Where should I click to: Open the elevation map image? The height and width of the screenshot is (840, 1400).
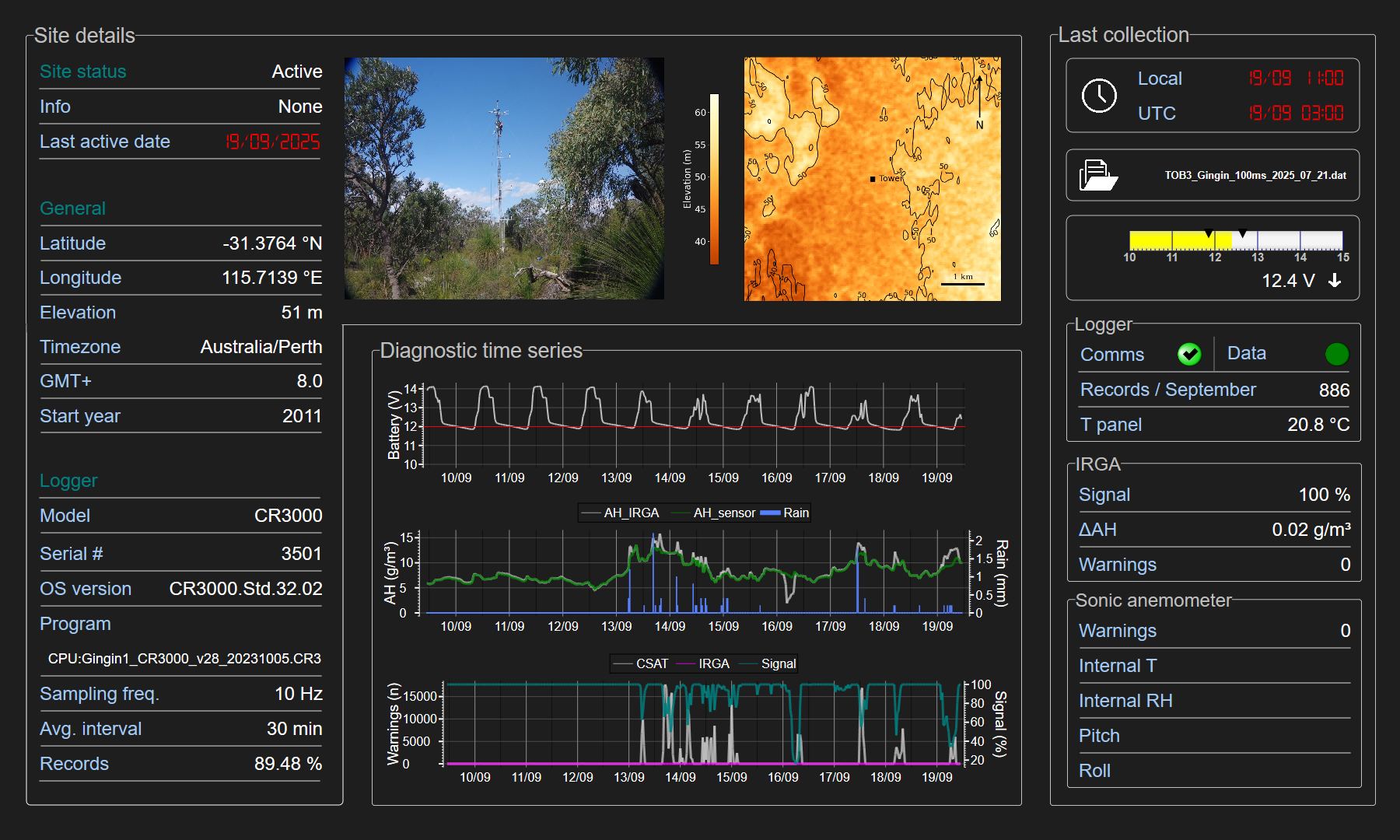(872, 179)
